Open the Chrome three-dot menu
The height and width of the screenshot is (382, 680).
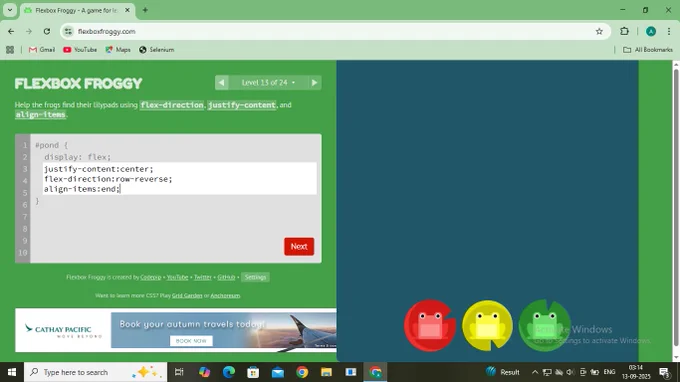pyautogui.click(x=668, y=31)
